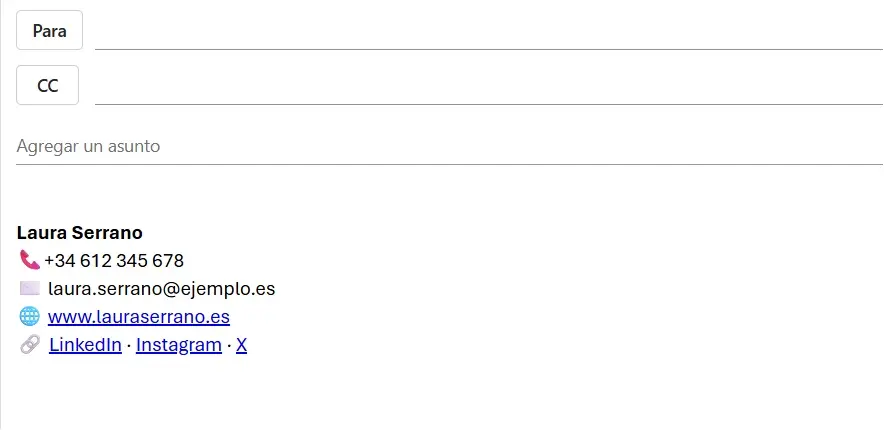Viewport: 884px width, 430px height.
Task: Click the name Laura Serrano in signature
Action: tap(80, 233)
